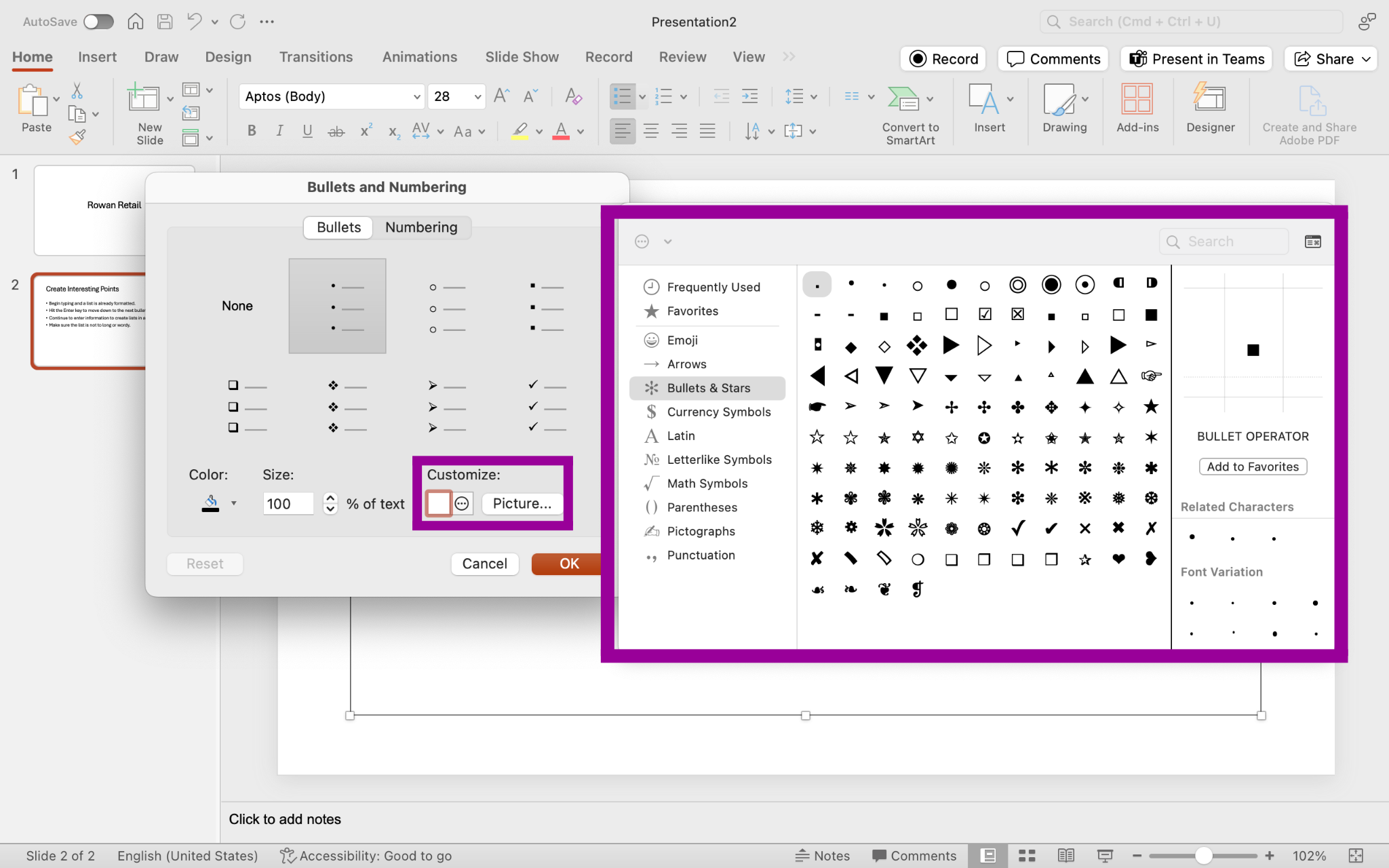
Task: Click the Comments button at top
Action: click(x=1053, y=59)
